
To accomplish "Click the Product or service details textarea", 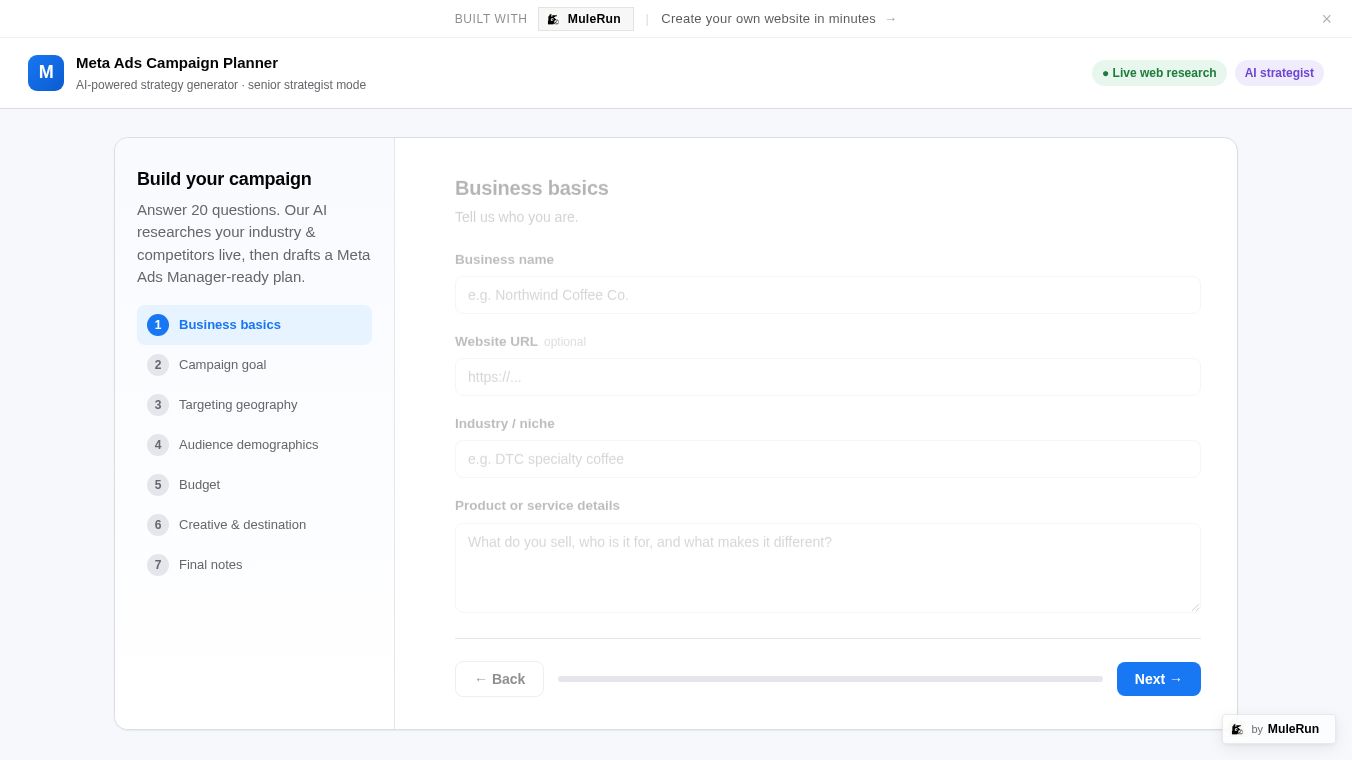I will click(x=828, y=568).
